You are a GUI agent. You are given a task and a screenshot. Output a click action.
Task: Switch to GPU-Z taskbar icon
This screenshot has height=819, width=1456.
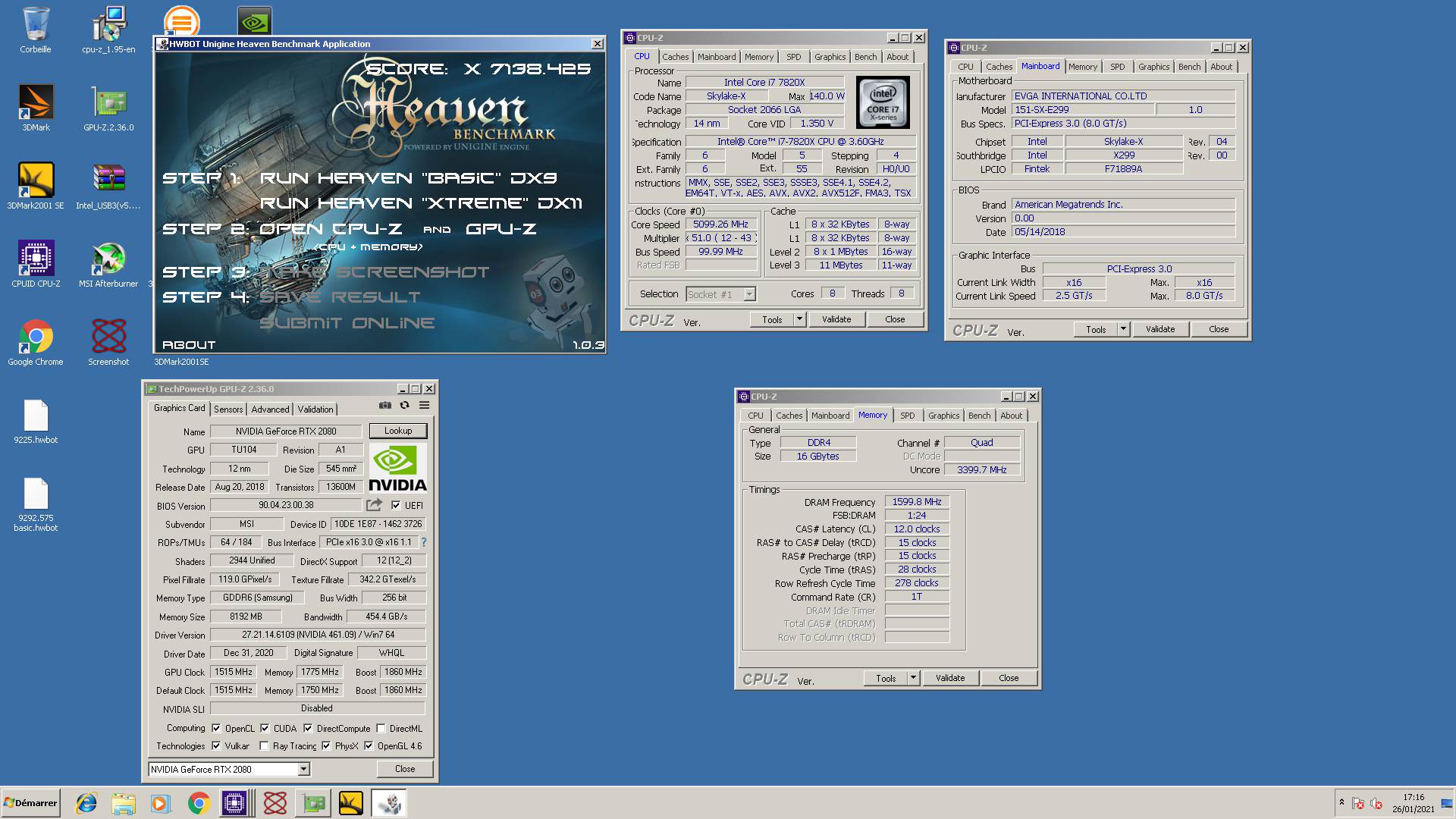tap(313, 803)
